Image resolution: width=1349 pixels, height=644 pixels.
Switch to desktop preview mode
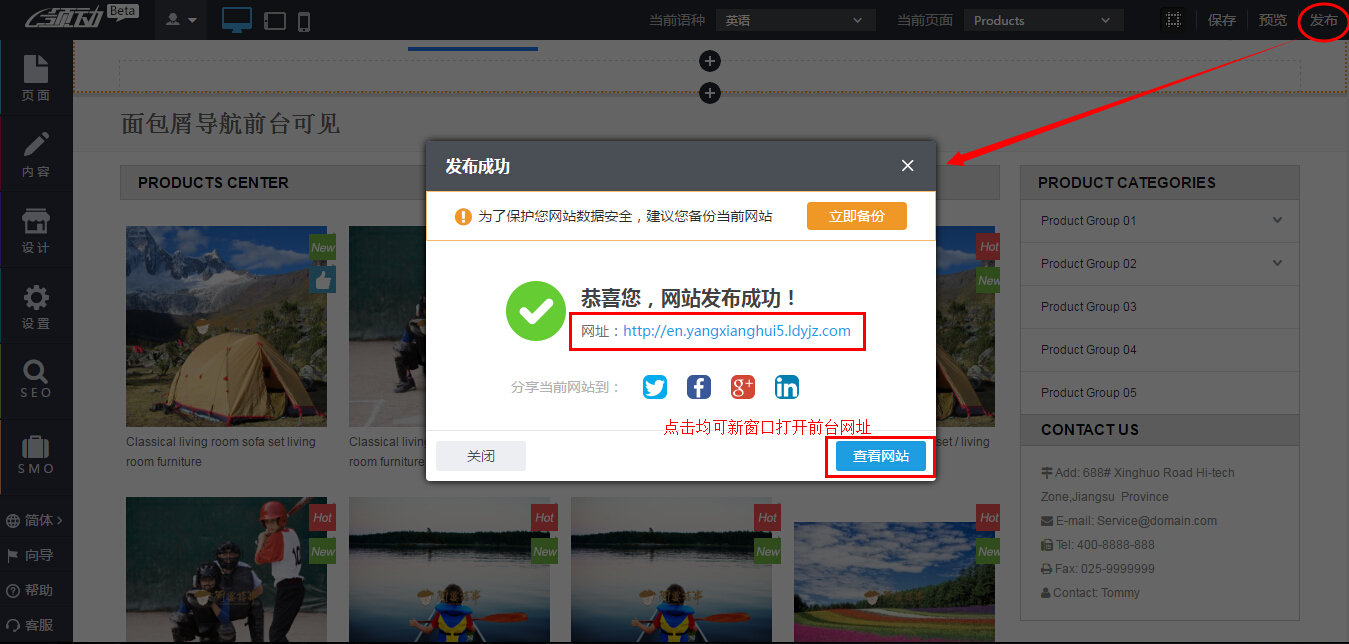point(237,18)
